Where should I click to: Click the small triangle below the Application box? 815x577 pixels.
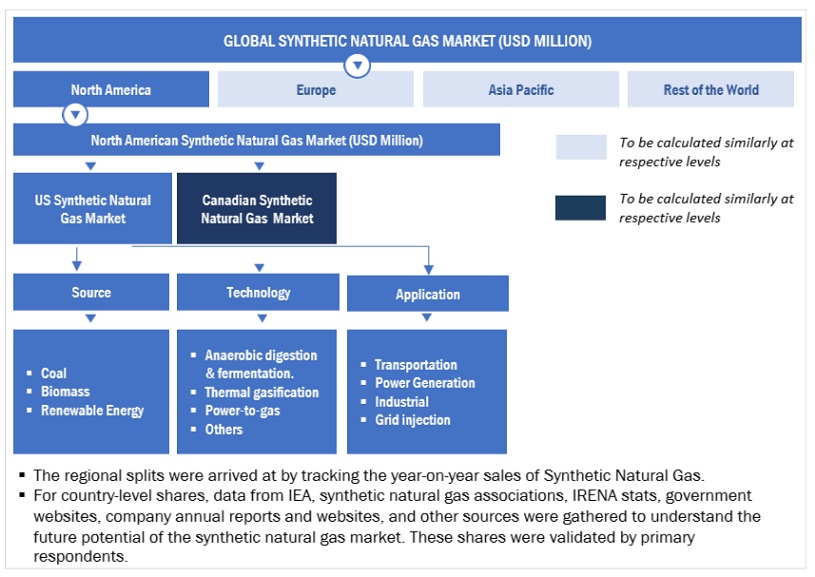pyautogui.click(x=427, y=318)
